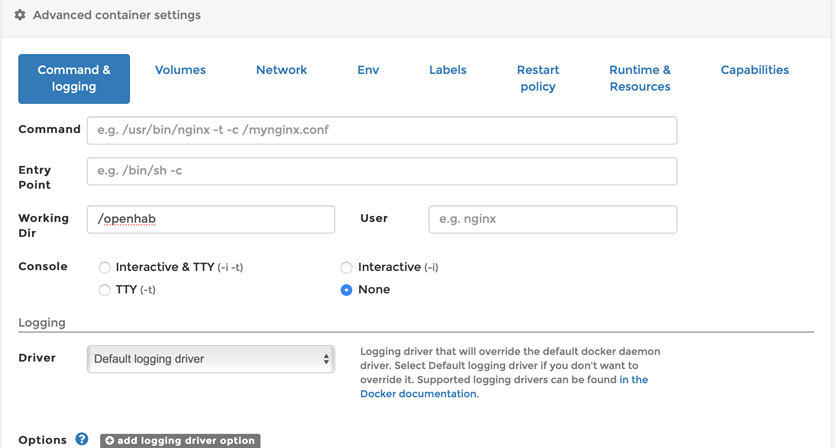The image size is (836, 448).
Task: Click the Command & logging tab
Action: pos(74,78)
